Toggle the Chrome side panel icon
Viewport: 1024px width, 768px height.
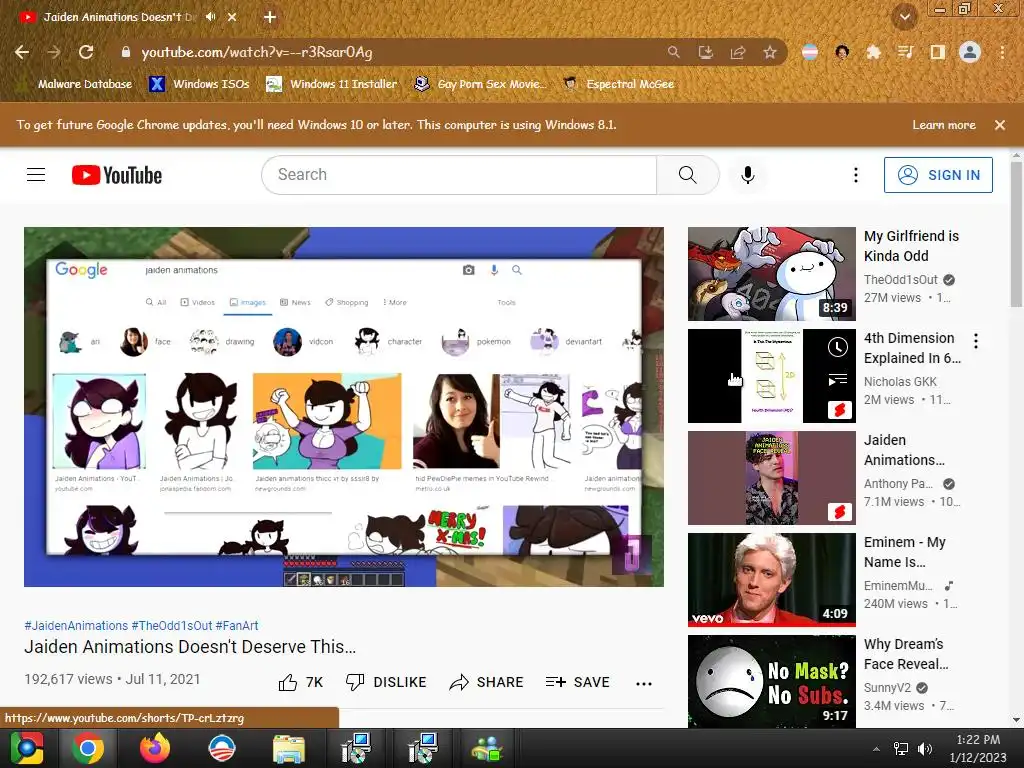click(x=937, y=52)
